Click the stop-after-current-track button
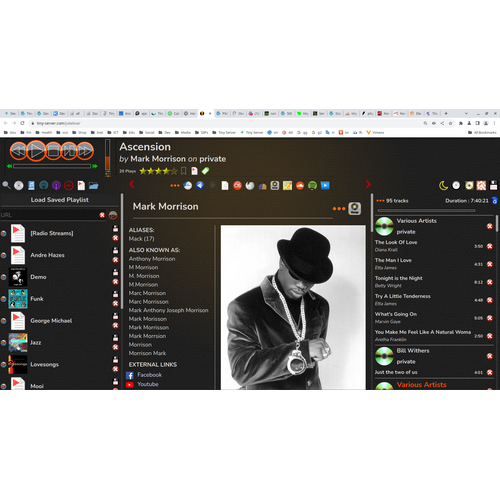 coord(69,151)
